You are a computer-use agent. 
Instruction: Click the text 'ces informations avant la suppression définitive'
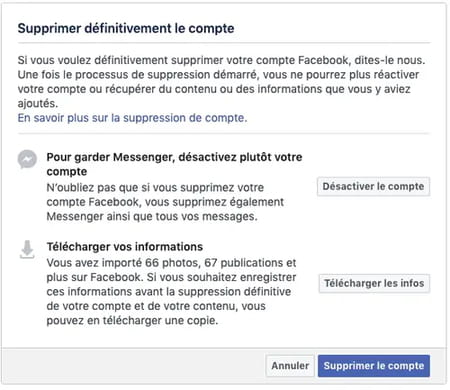tap(169, 292)
